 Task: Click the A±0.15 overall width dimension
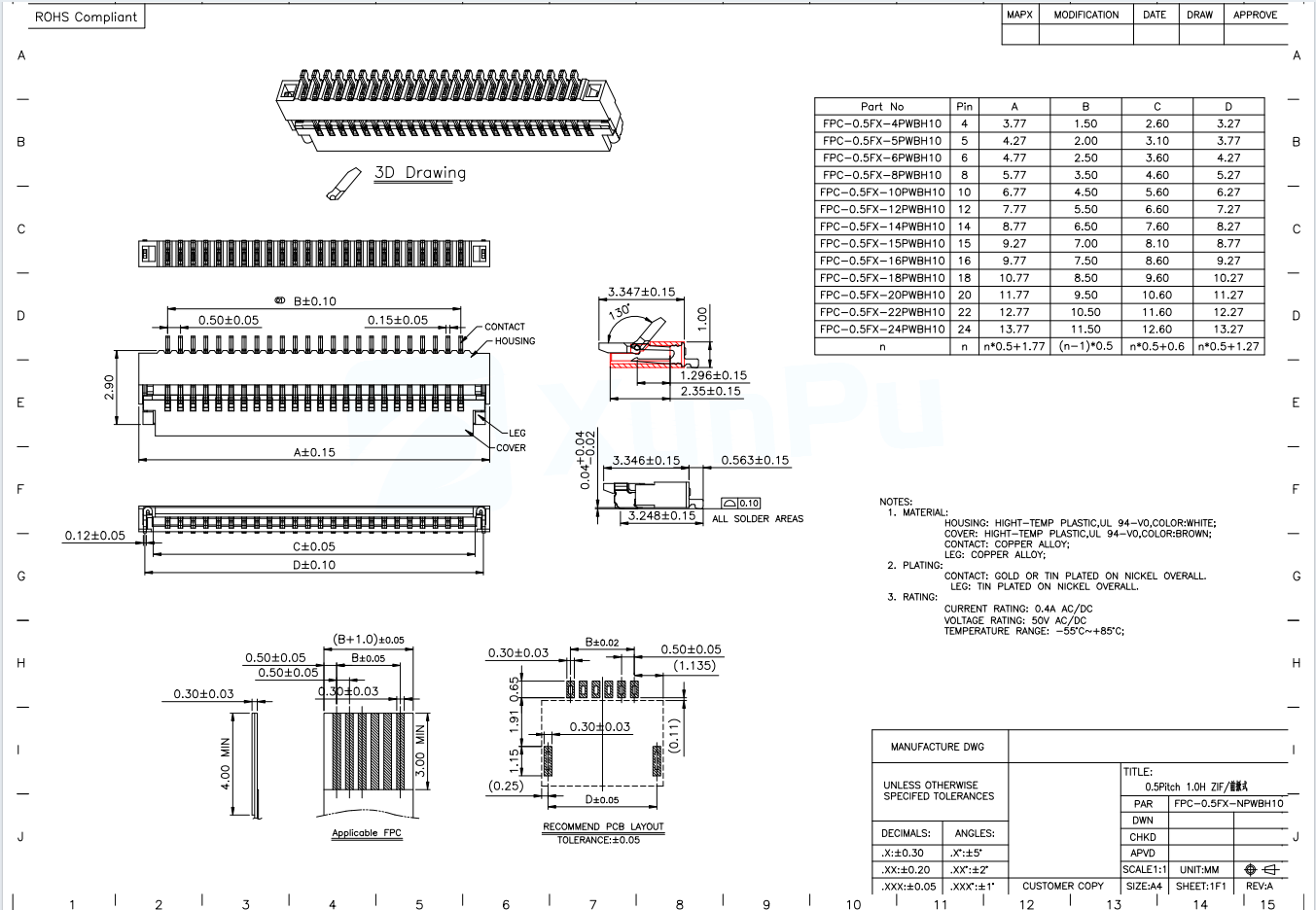pos(314,452)
